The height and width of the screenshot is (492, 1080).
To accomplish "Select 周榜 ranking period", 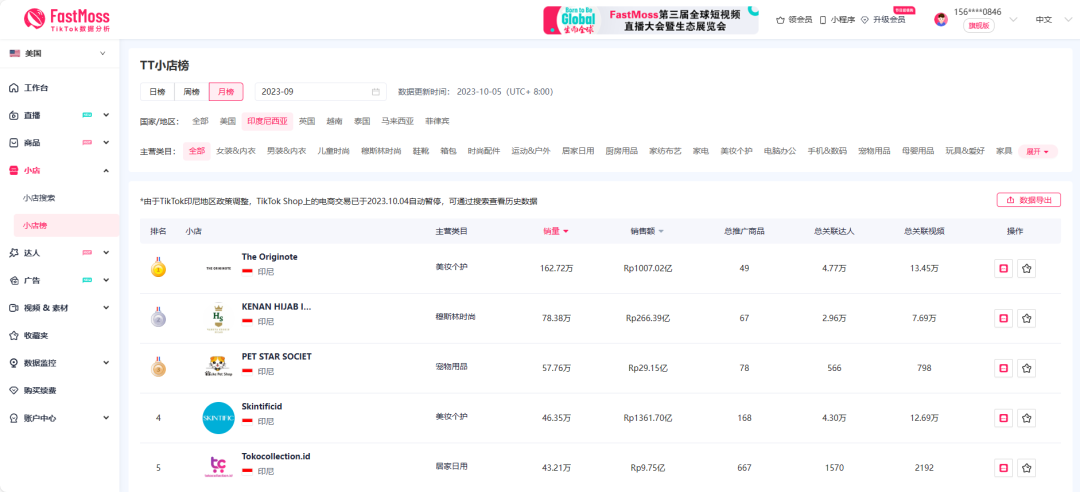I will coord(191,92).
